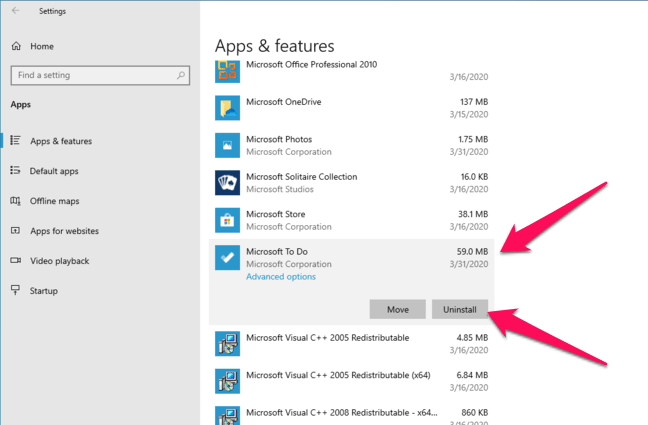Screen dimensions: 648x425
Task: Click the Microsoft Office Professional 2010 icon
Action: click(227, 71)
